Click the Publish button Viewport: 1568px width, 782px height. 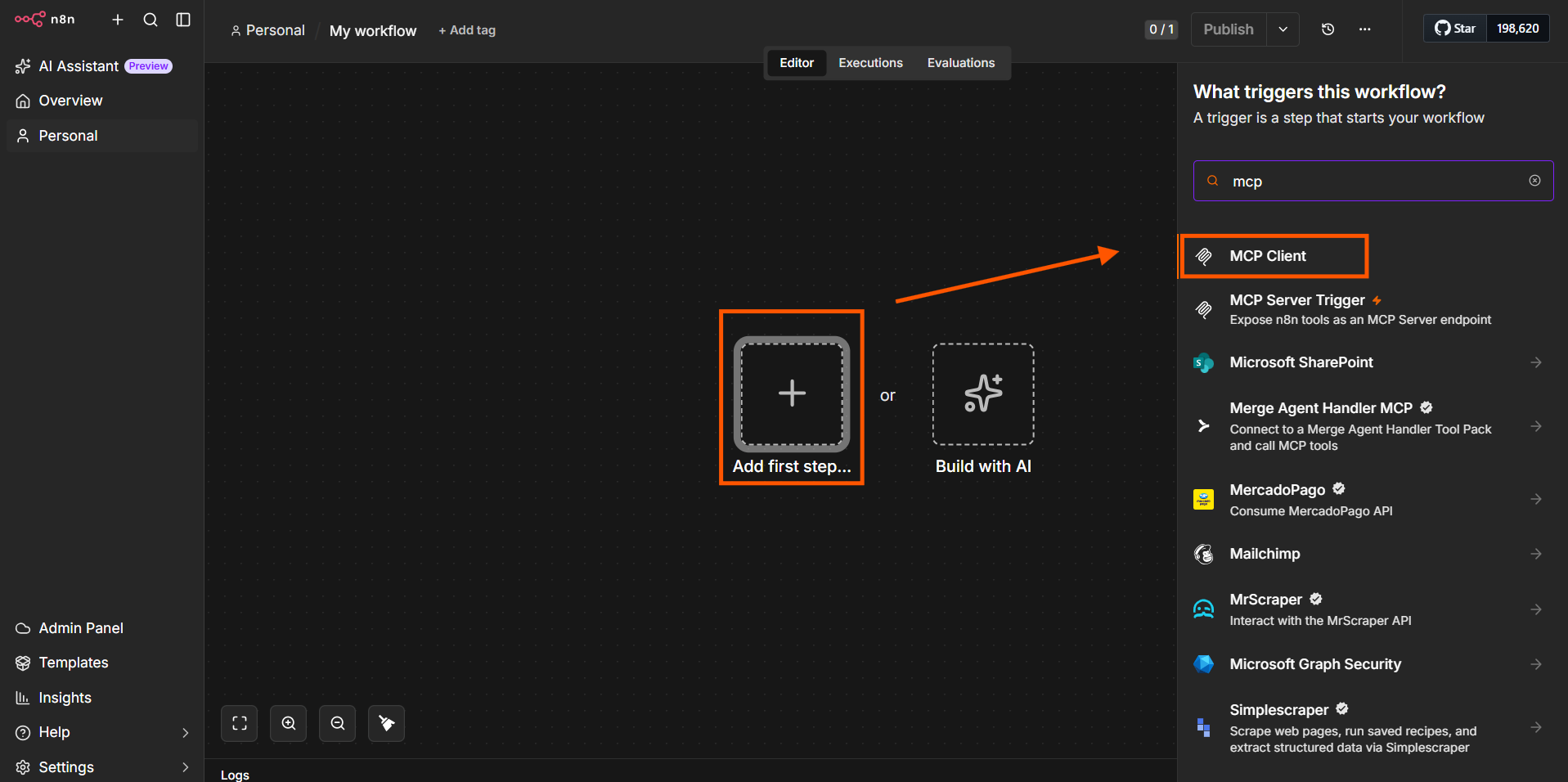tap(1229, 29)
